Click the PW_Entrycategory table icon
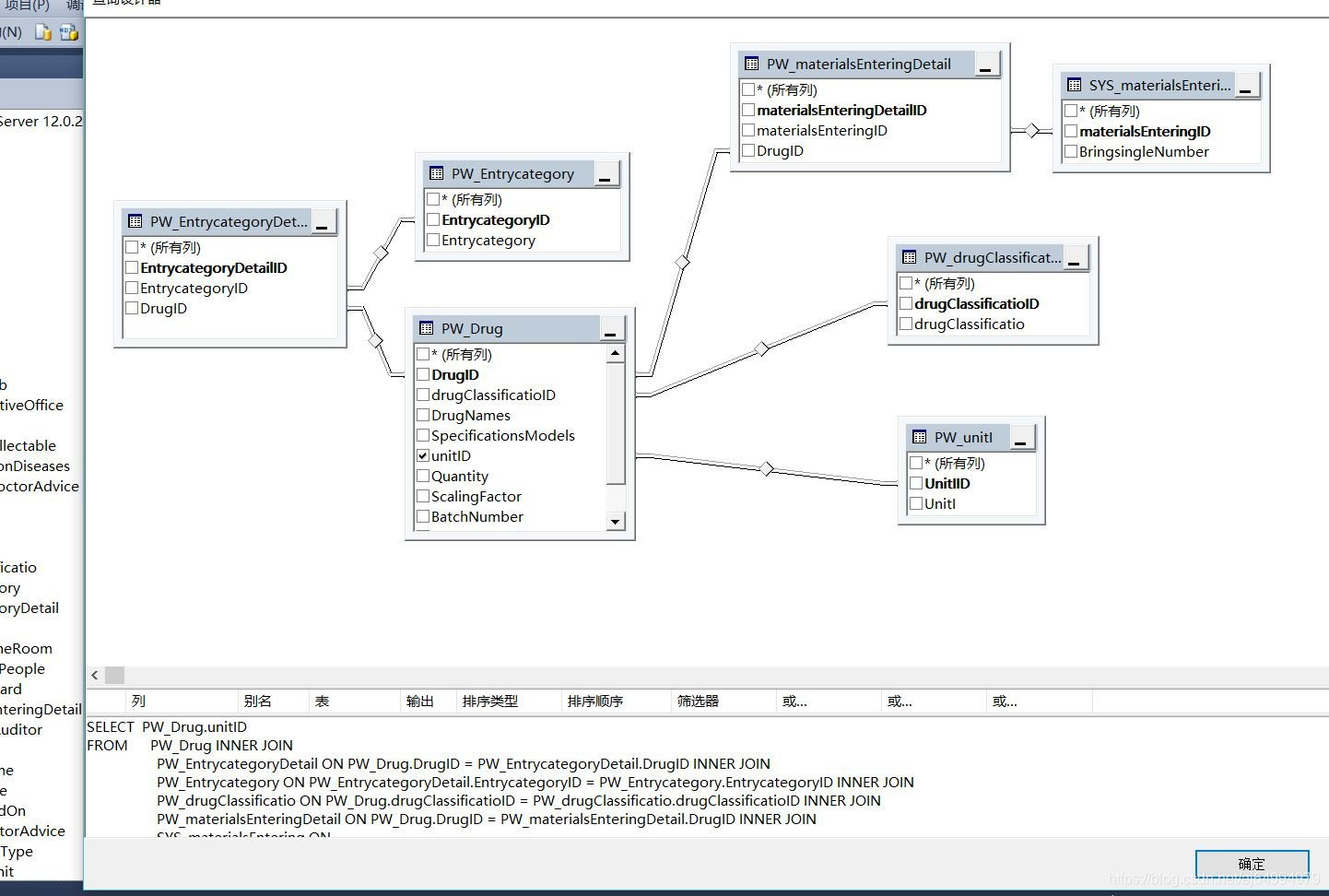Image resolution: width=1329 pixels, height=896 pixels. tap(436, 173)
